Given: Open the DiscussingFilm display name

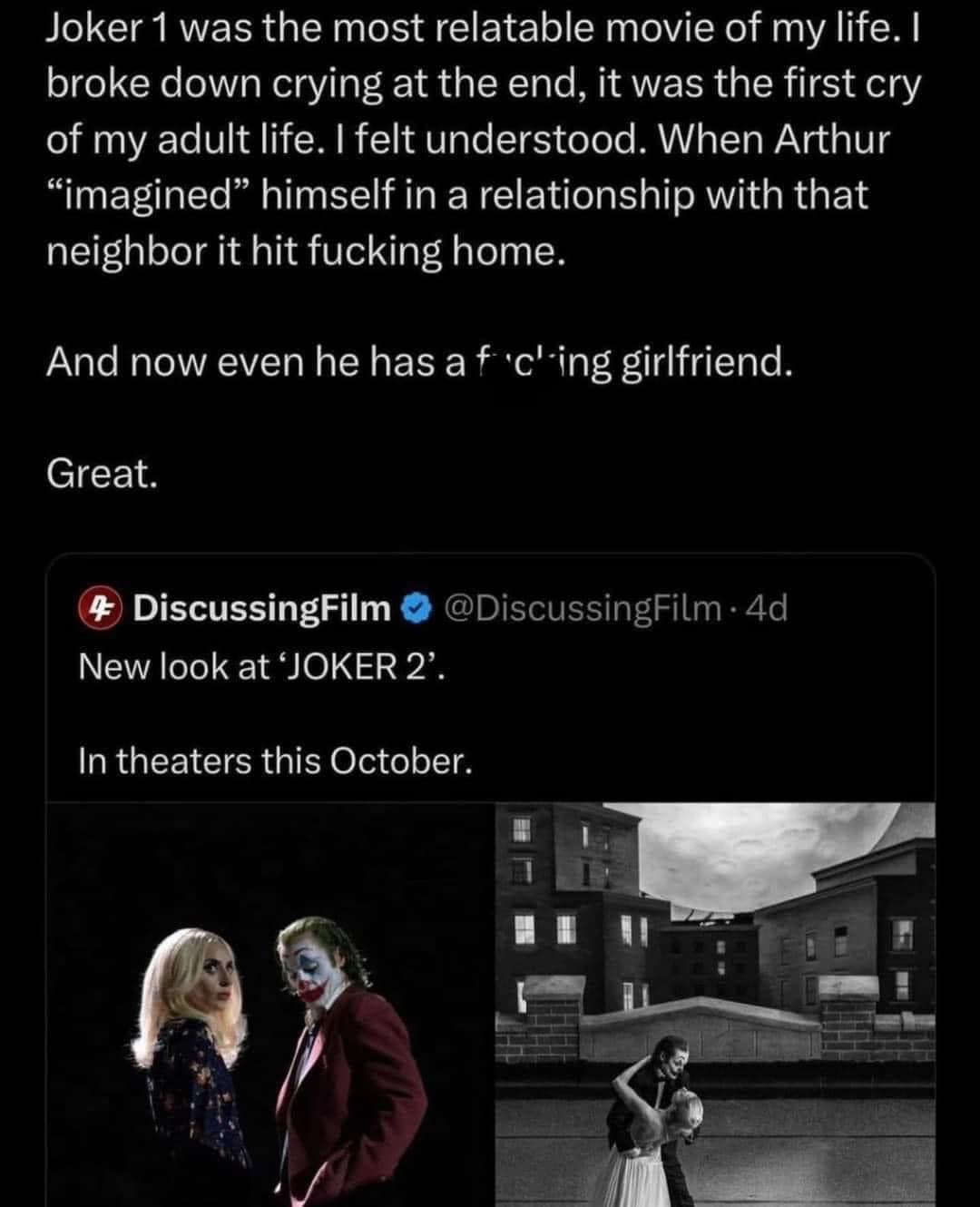Looking at the screenshot, I should 261,608.
